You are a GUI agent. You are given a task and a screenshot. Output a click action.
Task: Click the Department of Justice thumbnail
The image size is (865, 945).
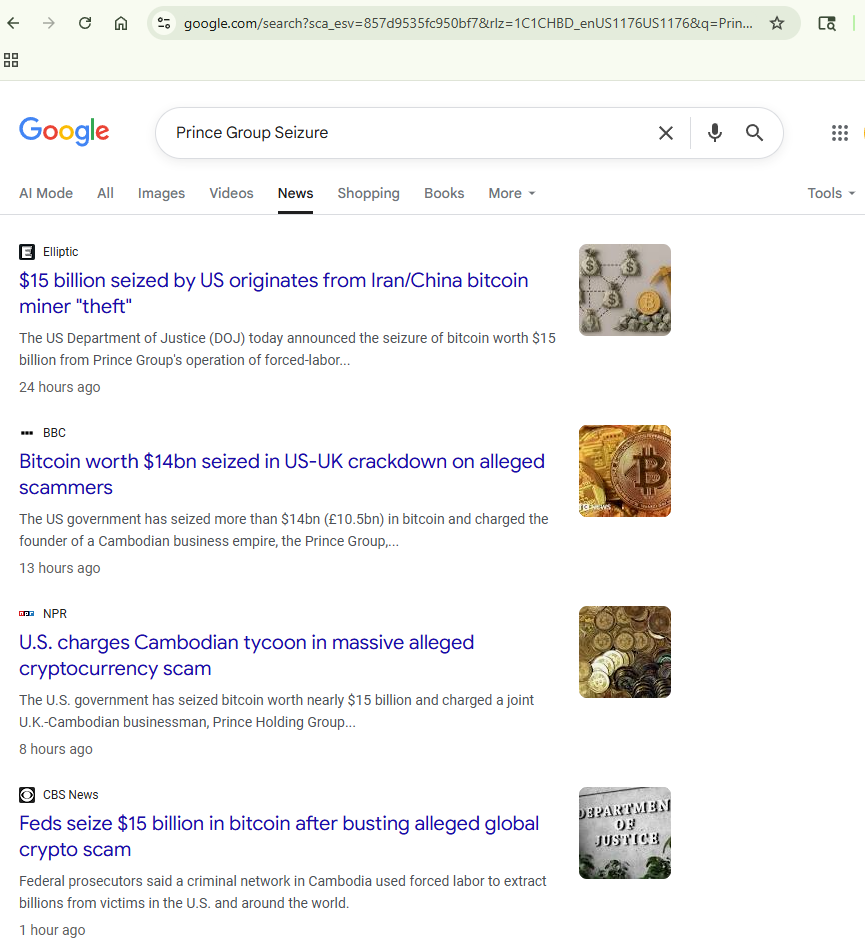(624, 833)
